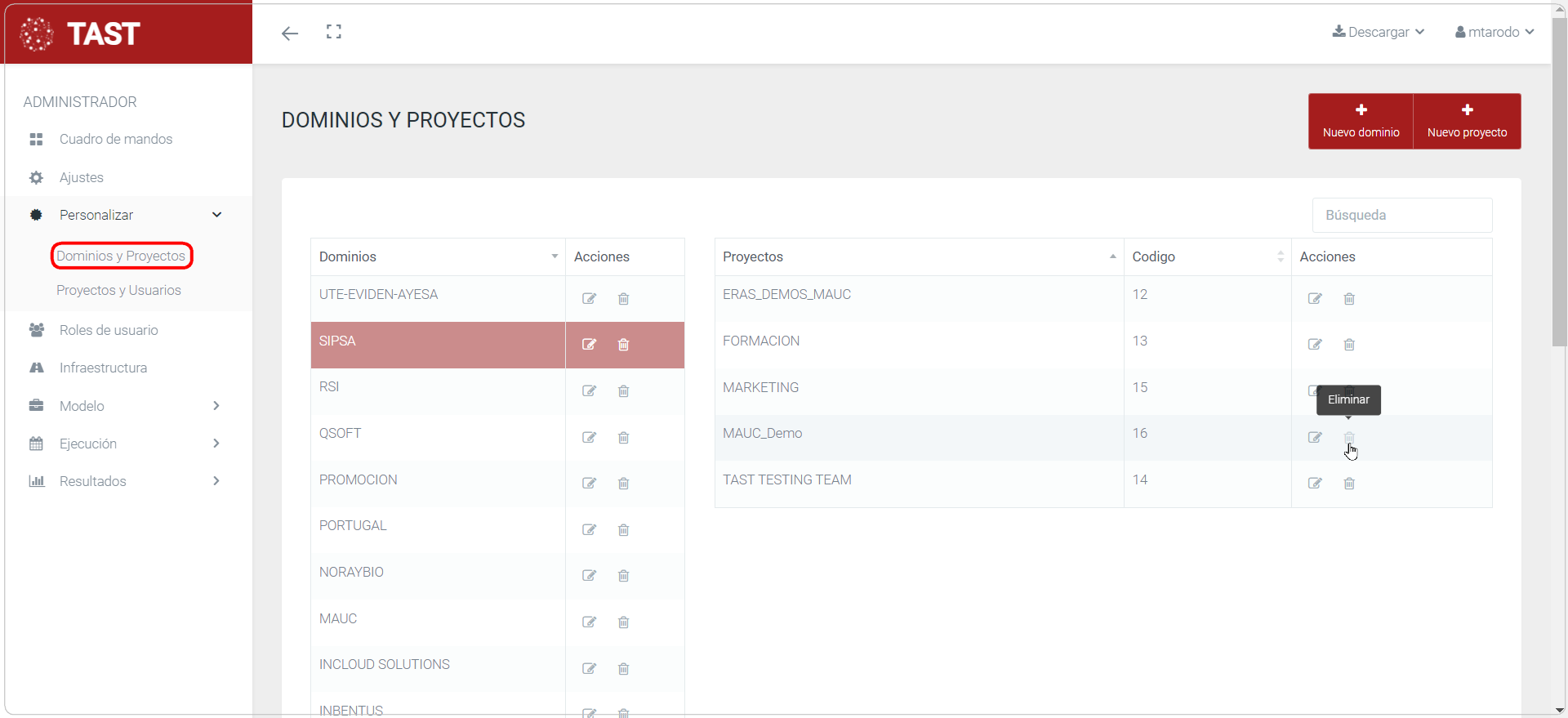Open the mtarodo user menu
The height and width of the screenshot is (718, 1568).
pos(1494,32)
